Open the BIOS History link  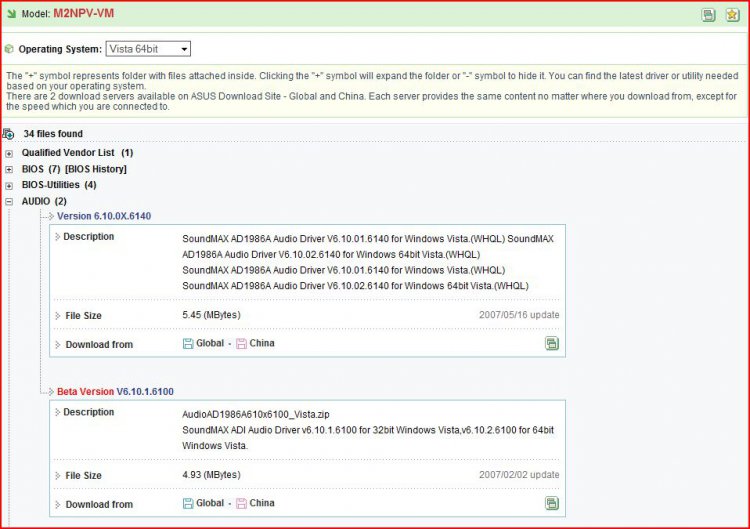tap(96, 169)
